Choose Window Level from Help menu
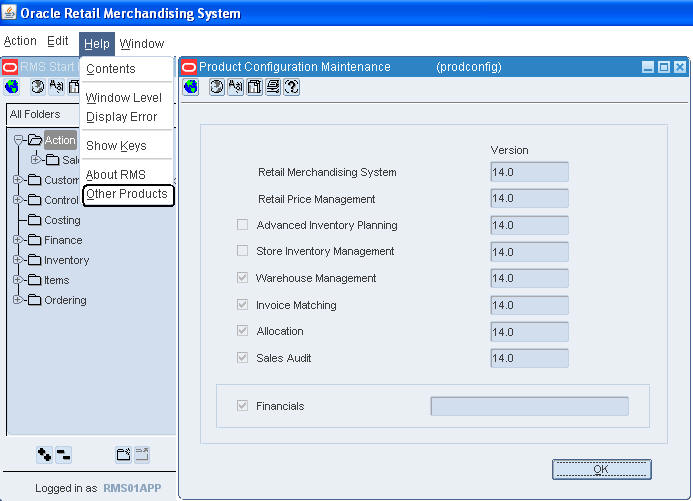 pyautogui.click(x=124, y=98)
